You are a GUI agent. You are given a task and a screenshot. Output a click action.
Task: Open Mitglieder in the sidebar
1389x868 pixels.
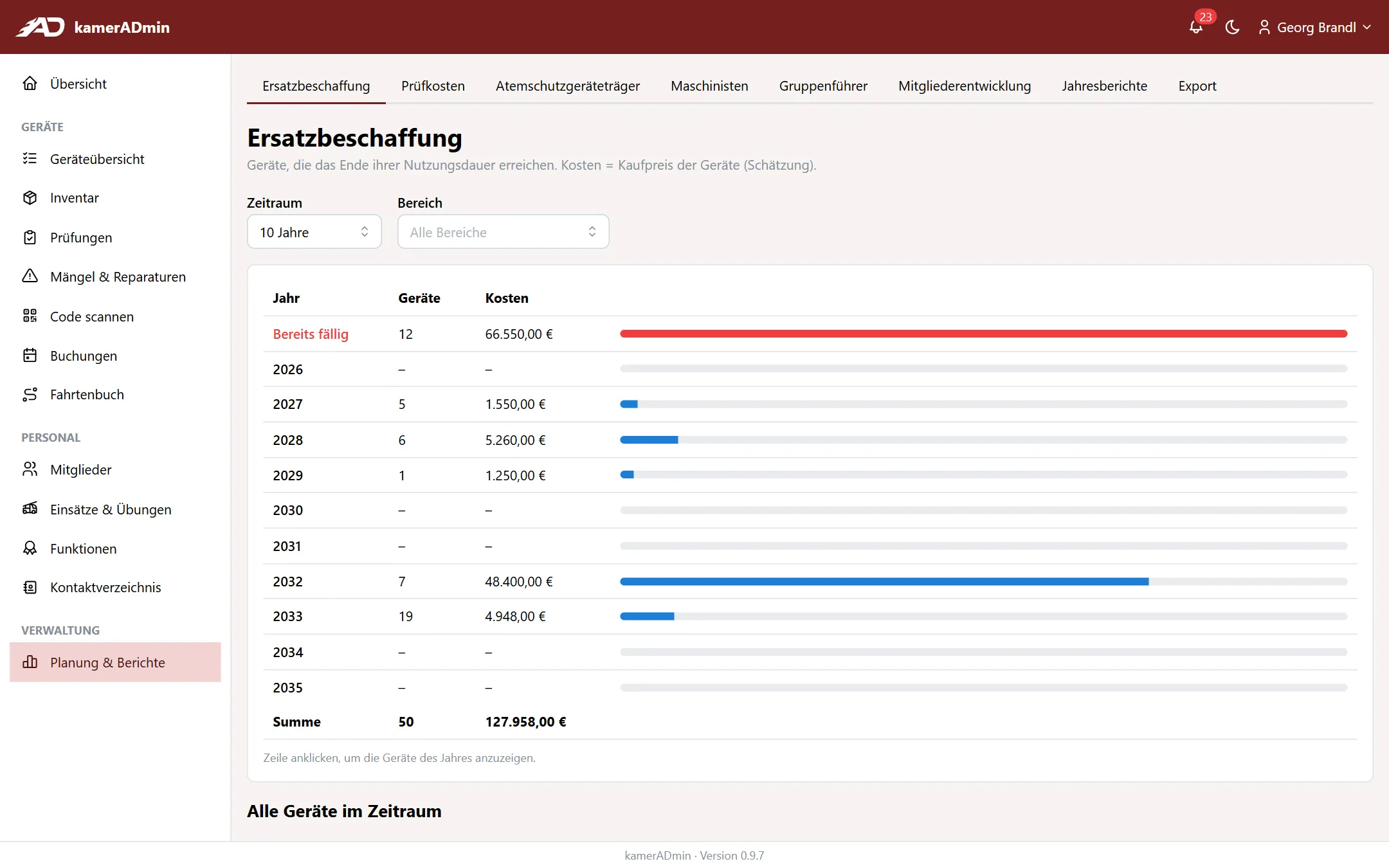click(115, 469)
